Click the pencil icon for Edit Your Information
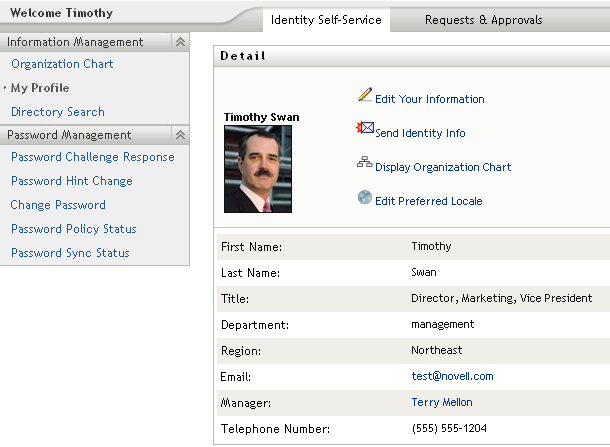This screenshot has height=447, width=610. (x=365, y=96)
